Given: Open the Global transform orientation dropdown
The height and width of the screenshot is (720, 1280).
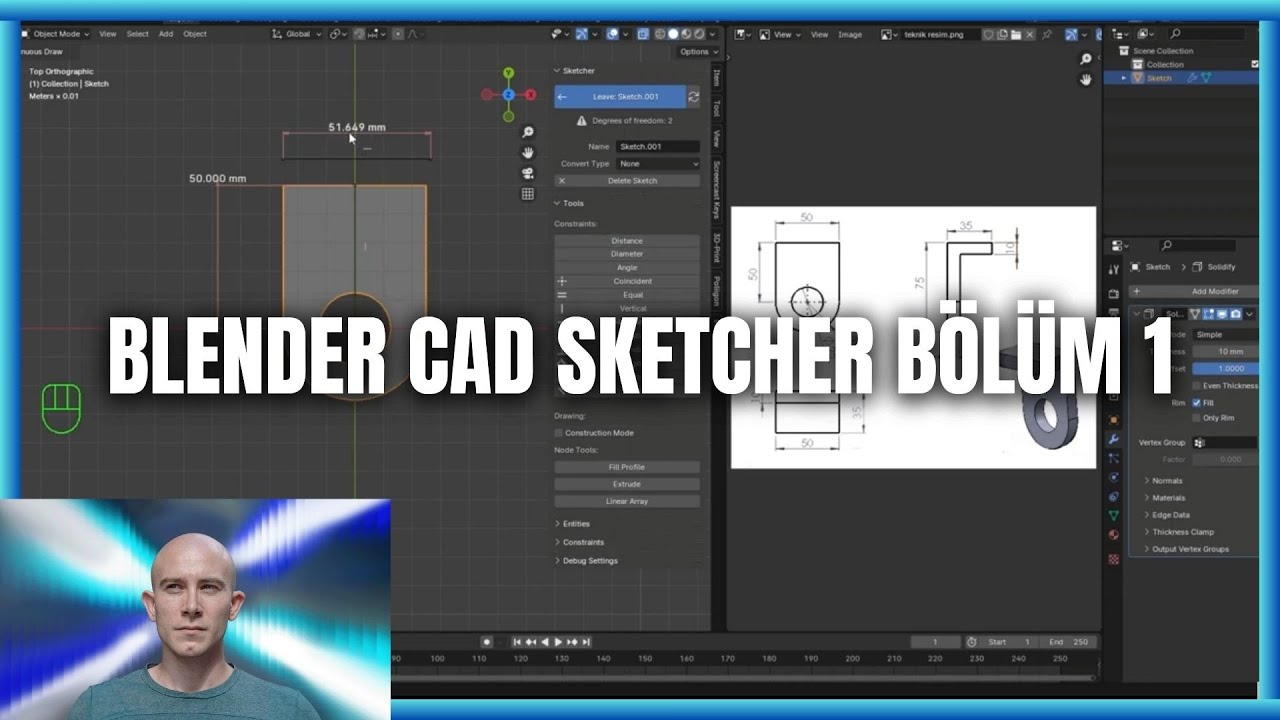Looking at the screenshot, I should pyautogui.click(x=298, y=34).
